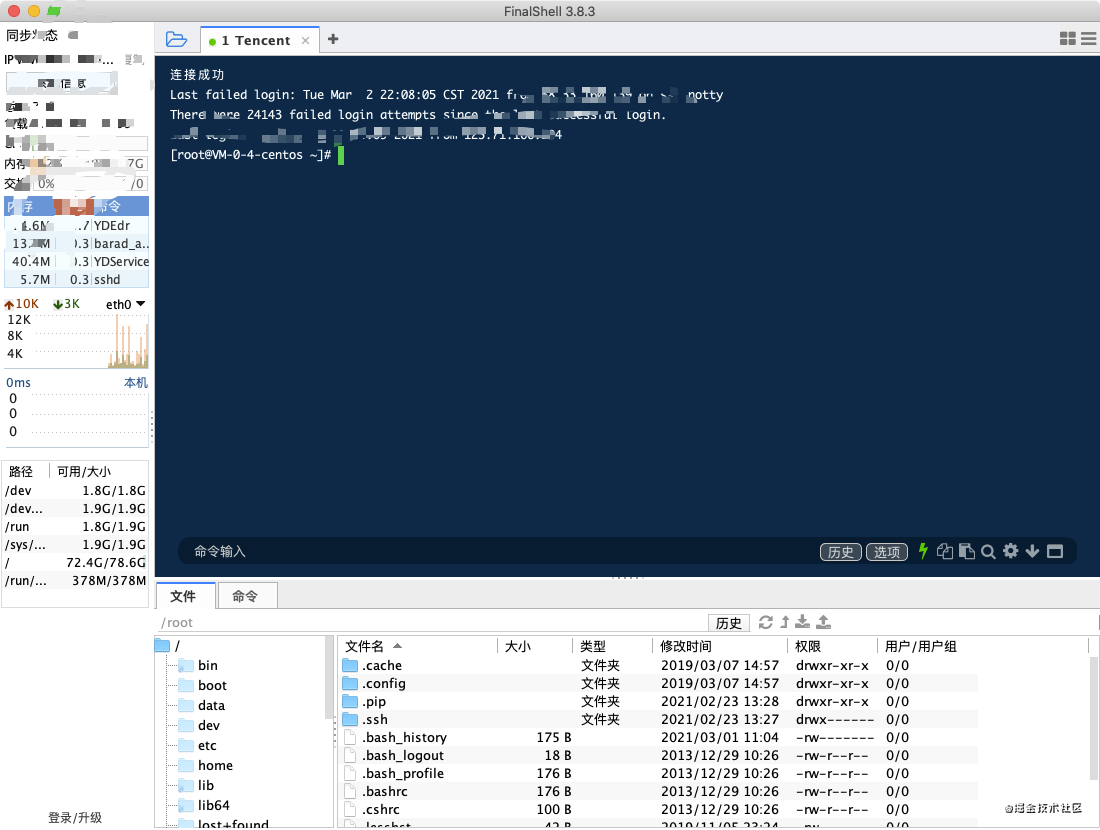Viewport: 1100px width, 830px height.
Task: Select .cache folder in file list
Action: [x=659, y=665]
